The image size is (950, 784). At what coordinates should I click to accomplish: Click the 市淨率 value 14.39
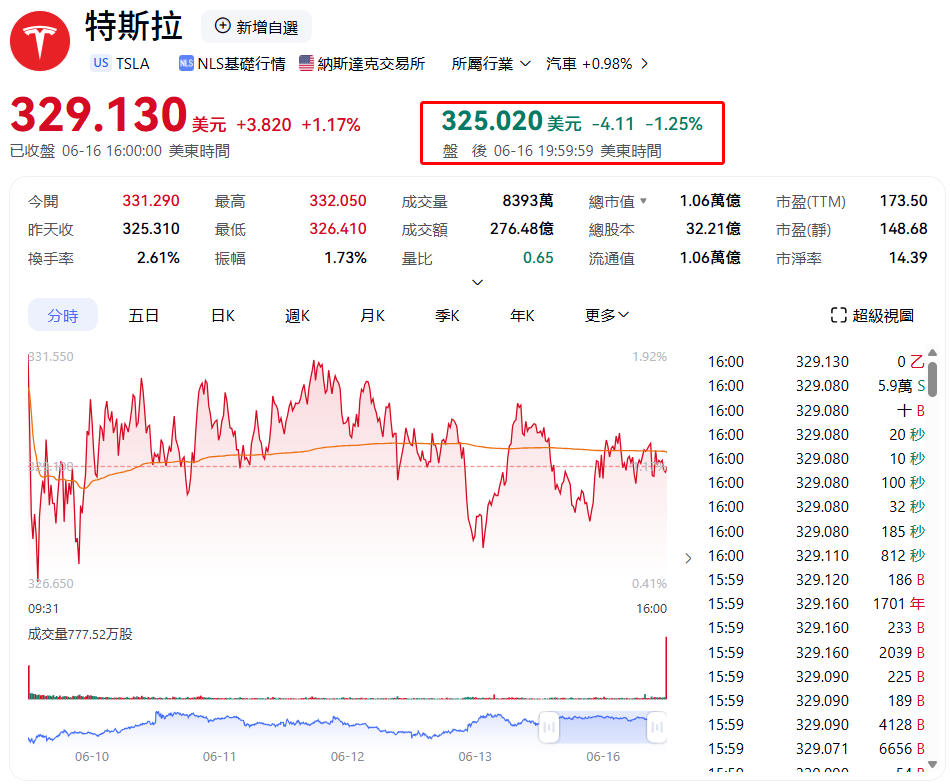[x=908, y=257]
